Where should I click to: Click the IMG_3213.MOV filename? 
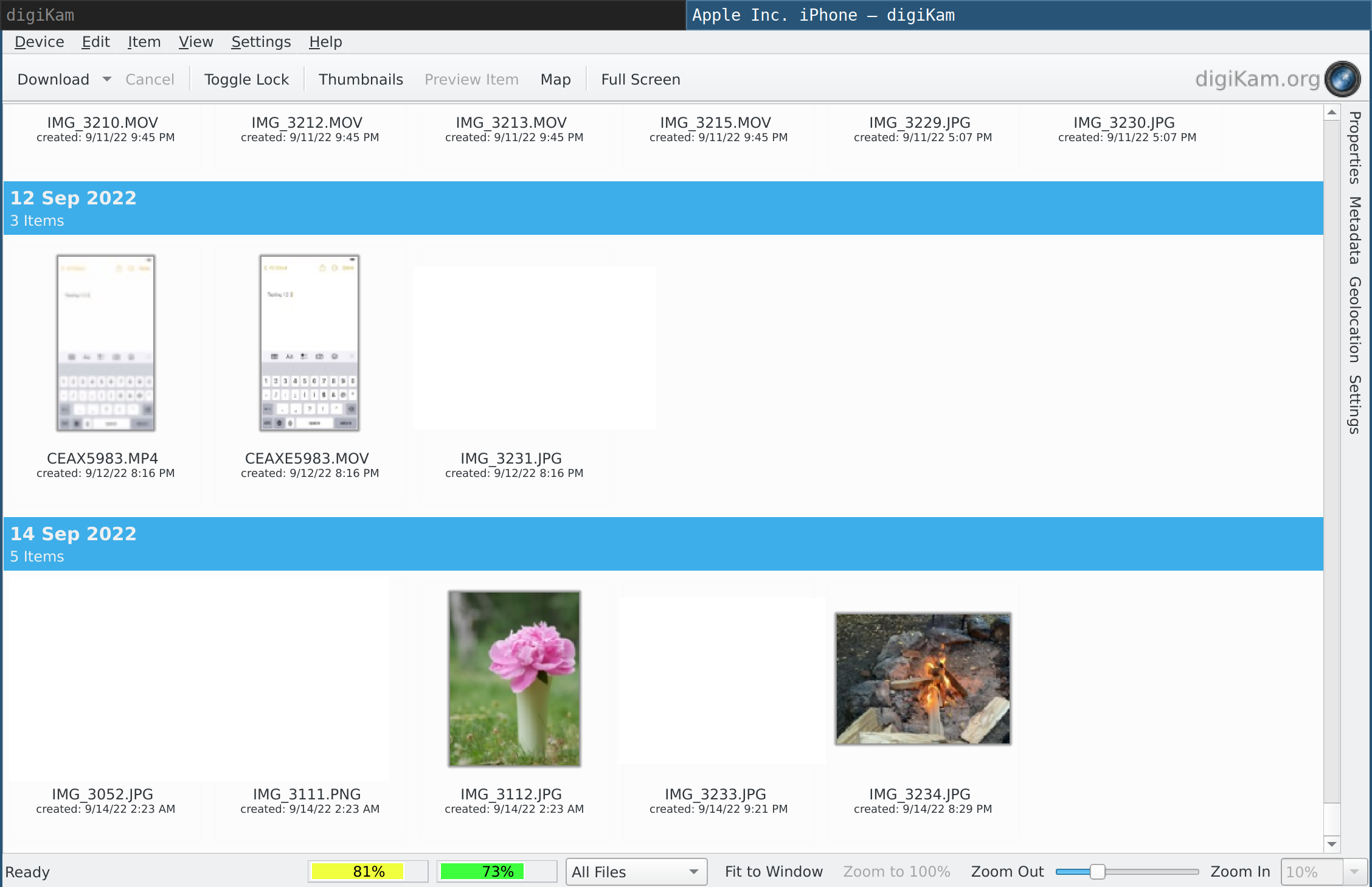[511, 122]
